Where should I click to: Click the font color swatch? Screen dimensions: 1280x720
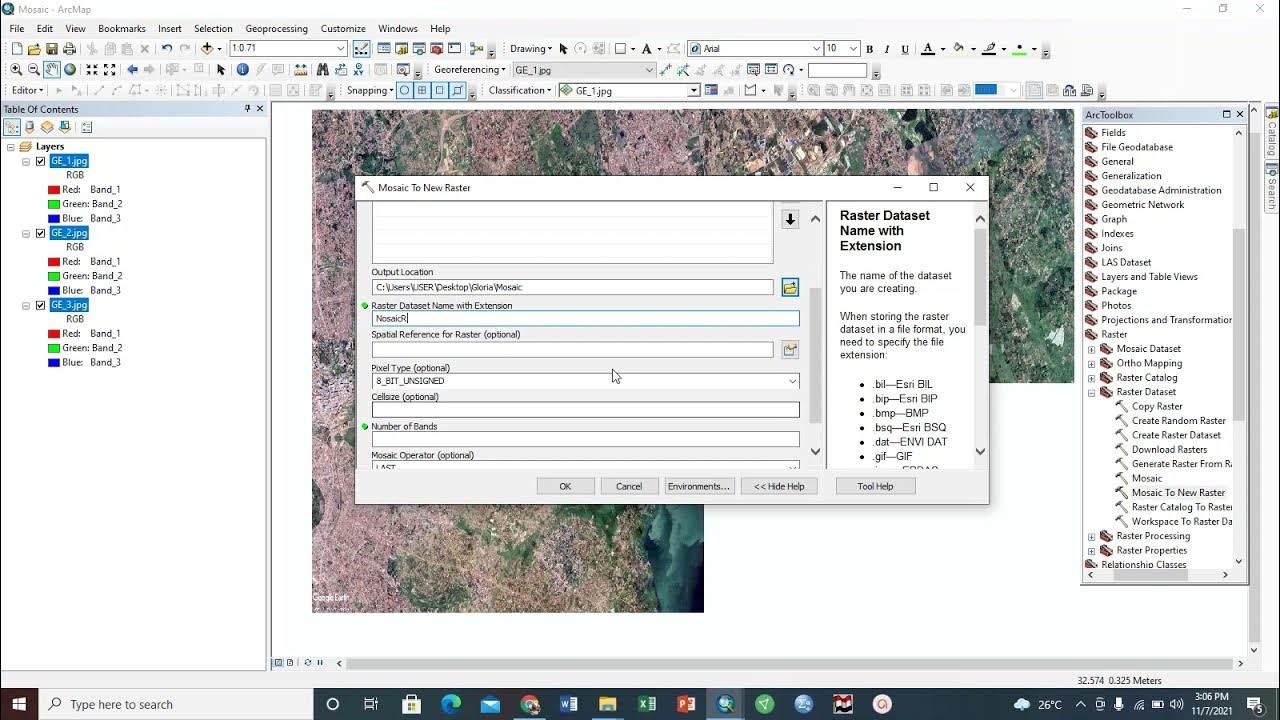(927, 48)
